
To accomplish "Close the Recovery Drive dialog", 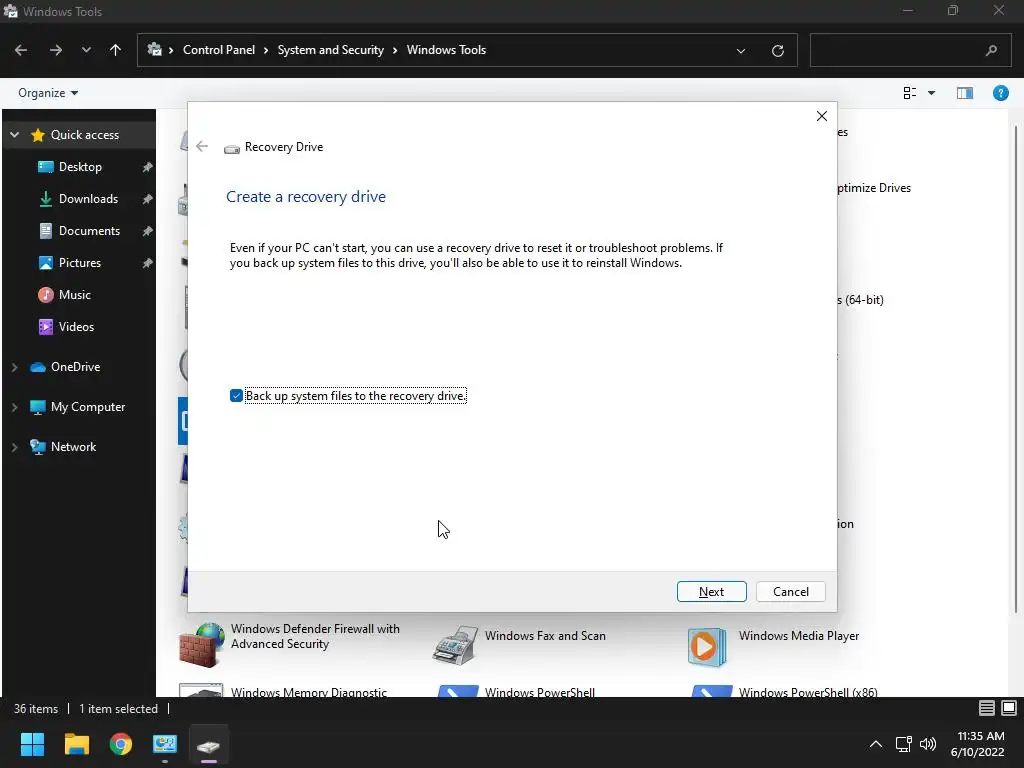I will point(822,116).
